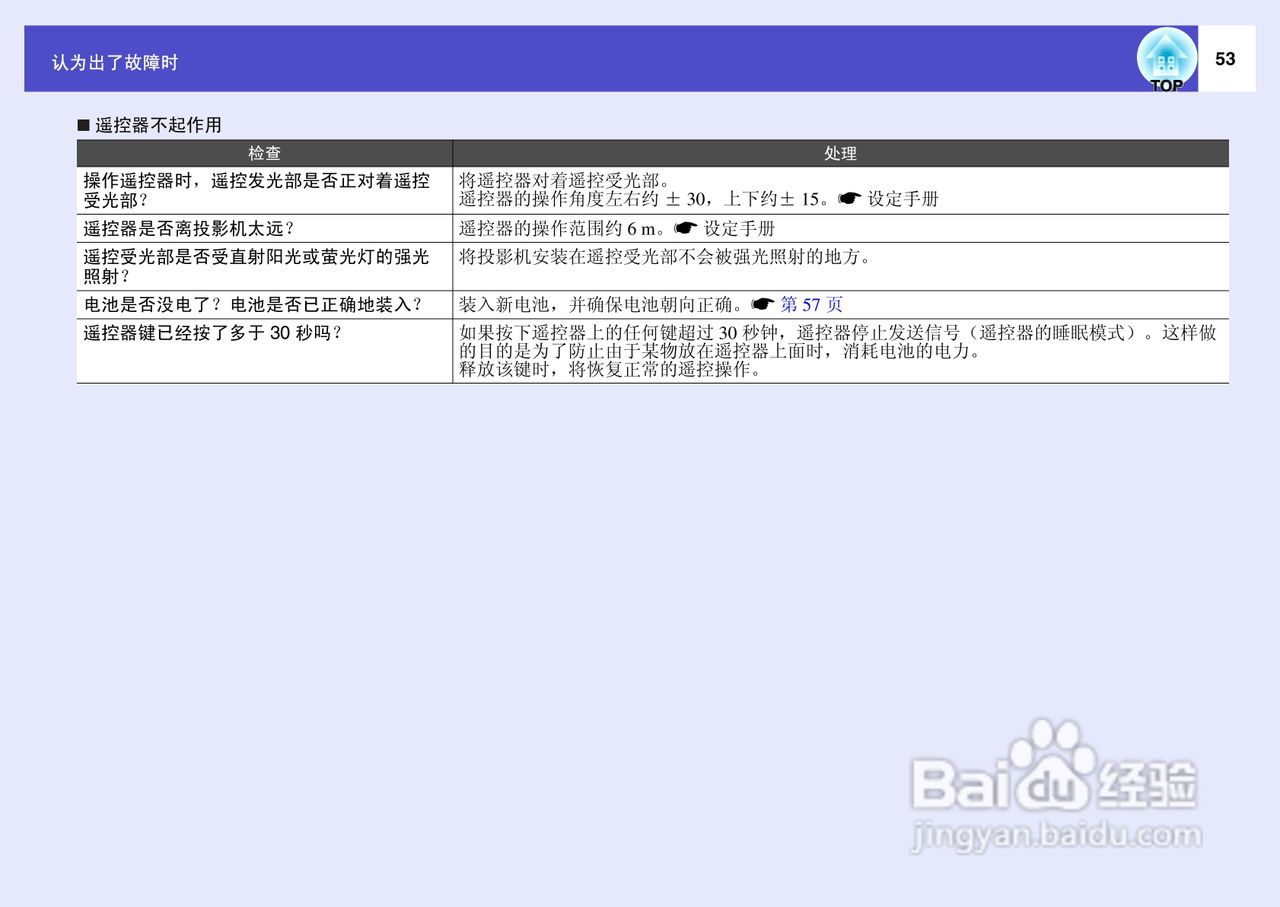
Task: Select the cell 遥控器是否离投影机太远？
Action: pyautogui.click(x=265, y=228)
